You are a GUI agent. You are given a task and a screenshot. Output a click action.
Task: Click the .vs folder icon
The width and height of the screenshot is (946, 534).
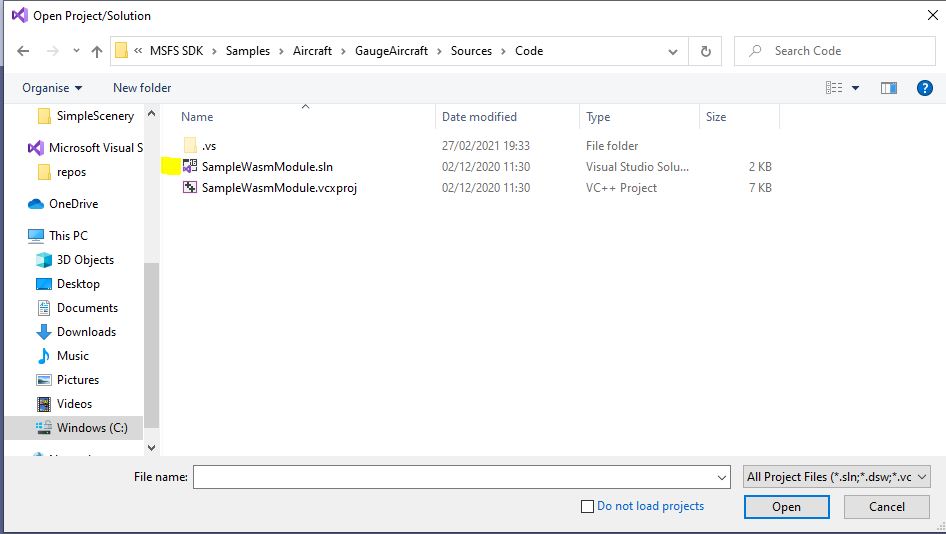(191, 146)
